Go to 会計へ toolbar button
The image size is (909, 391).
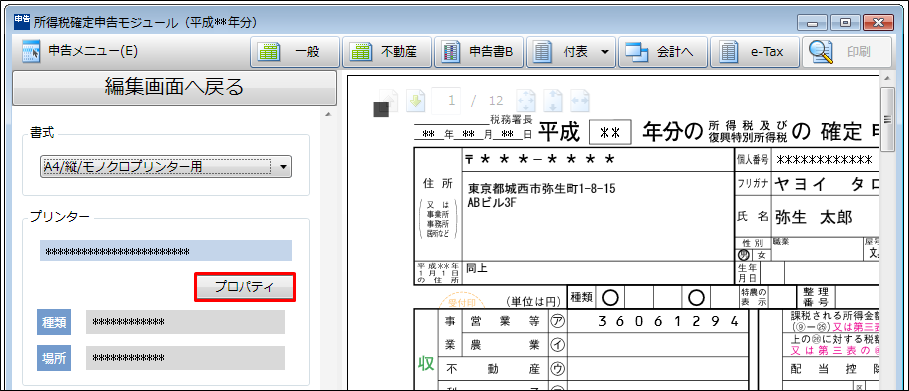click(x=664, y=52)
